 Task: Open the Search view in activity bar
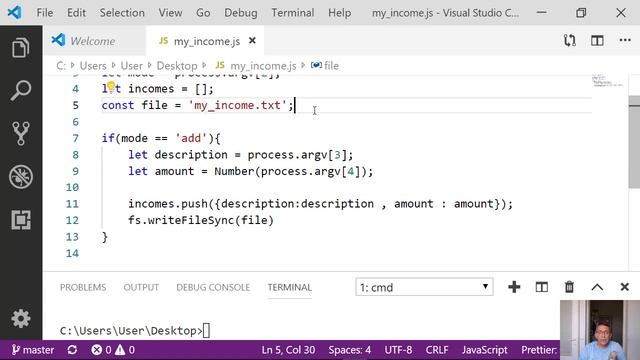20,91
